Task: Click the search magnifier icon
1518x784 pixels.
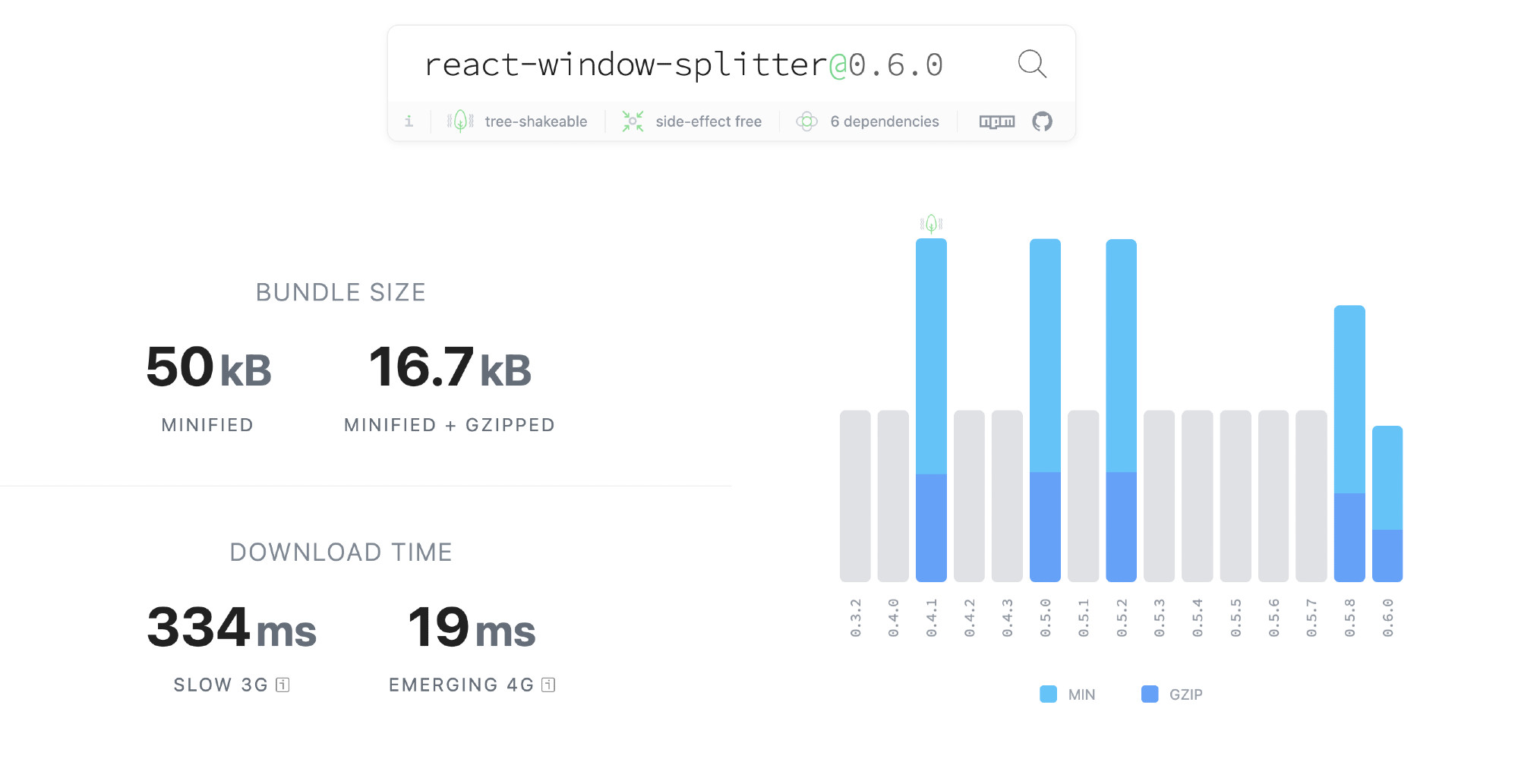Action: (x=1032, y=65)
